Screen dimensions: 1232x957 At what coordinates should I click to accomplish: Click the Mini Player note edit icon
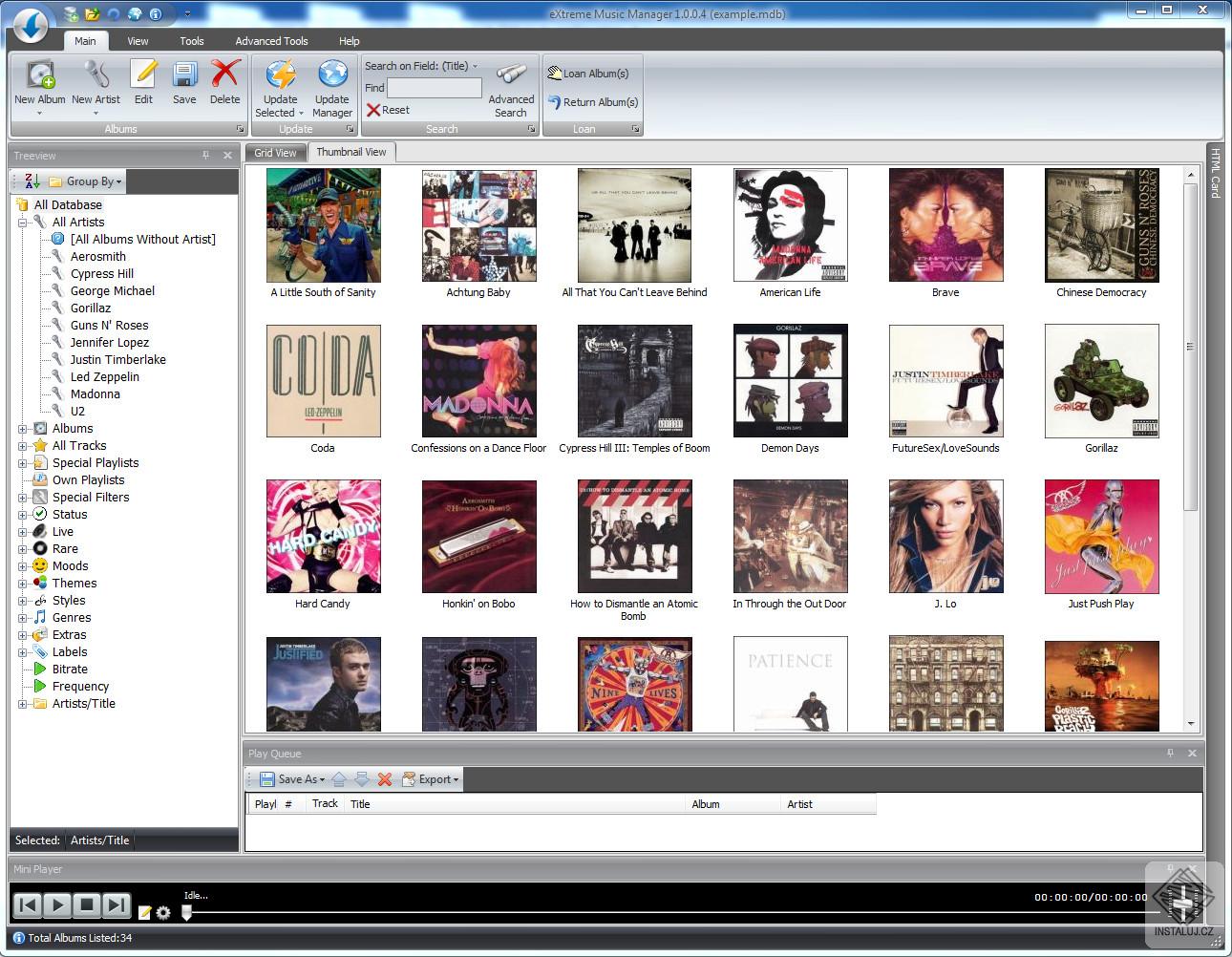point(145,913)
